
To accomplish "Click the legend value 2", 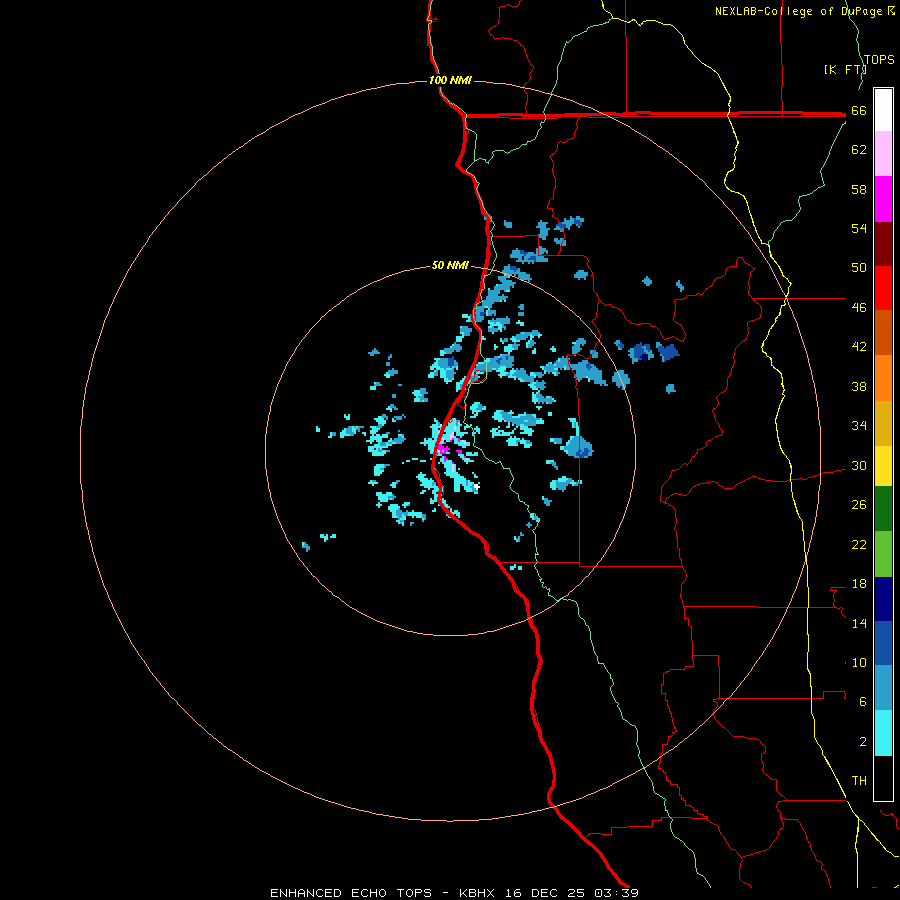I will 863,742.
